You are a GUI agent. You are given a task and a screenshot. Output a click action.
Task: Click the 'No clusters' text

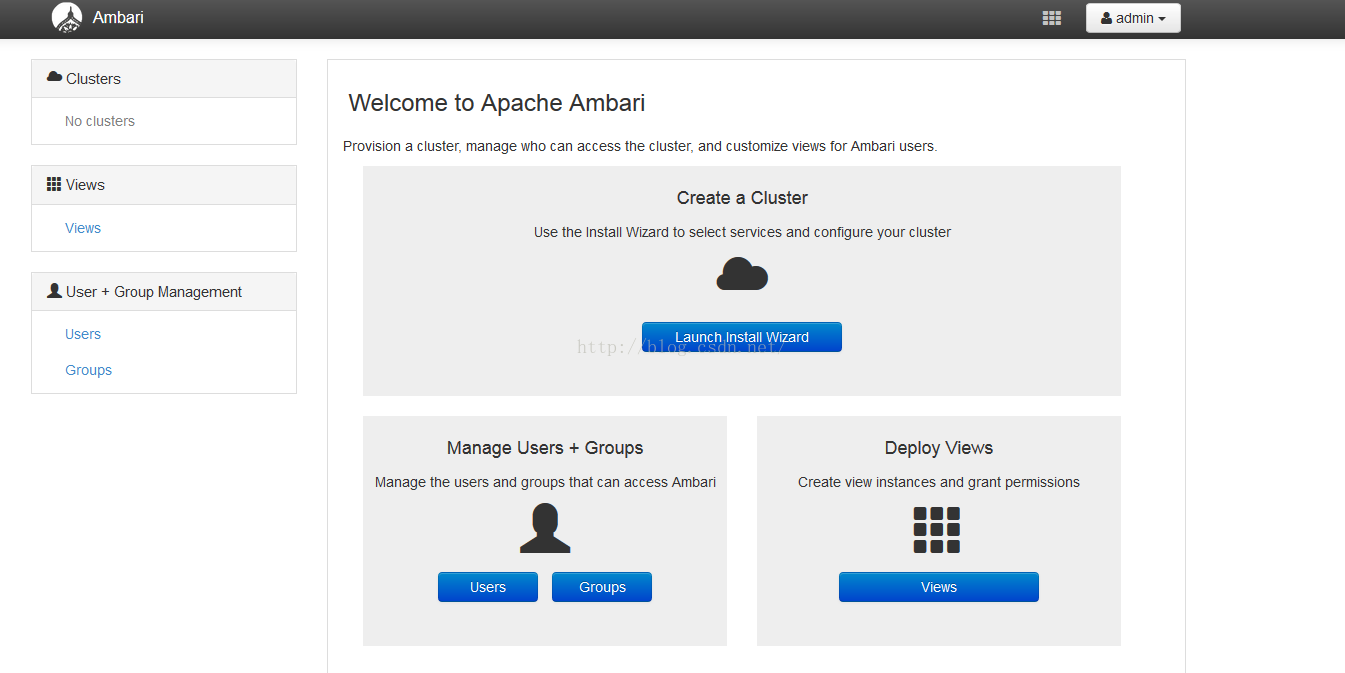click(100, 121)
